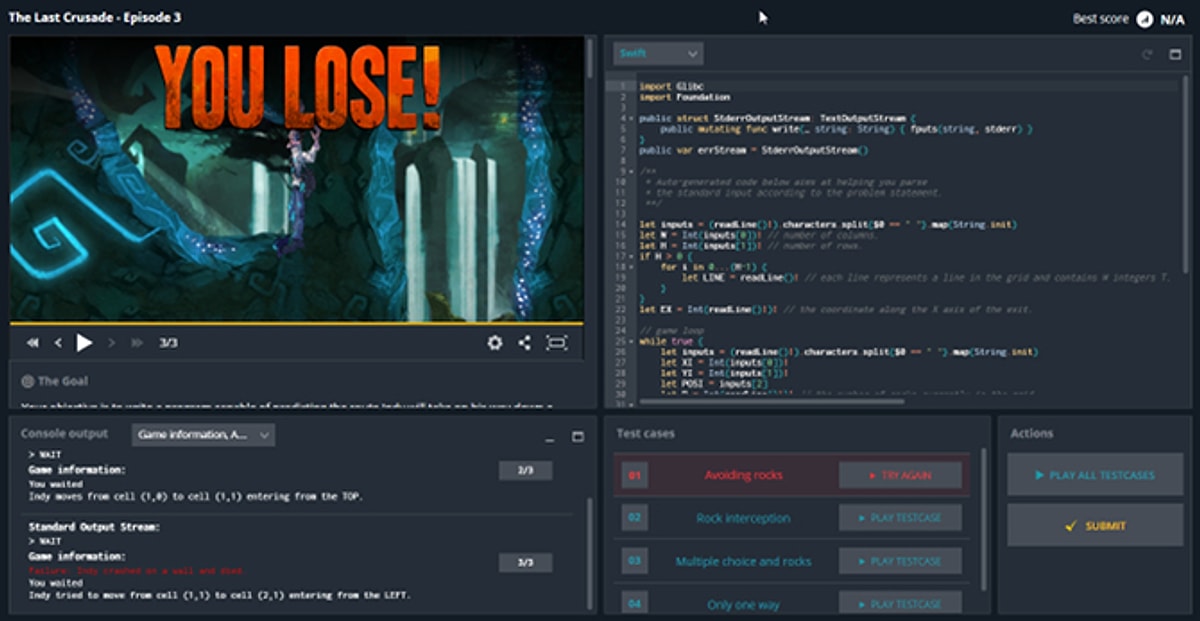1200x621 pixels.
Task: Jump to frame 2/3 in console output
Action: (x=525, y=471)
